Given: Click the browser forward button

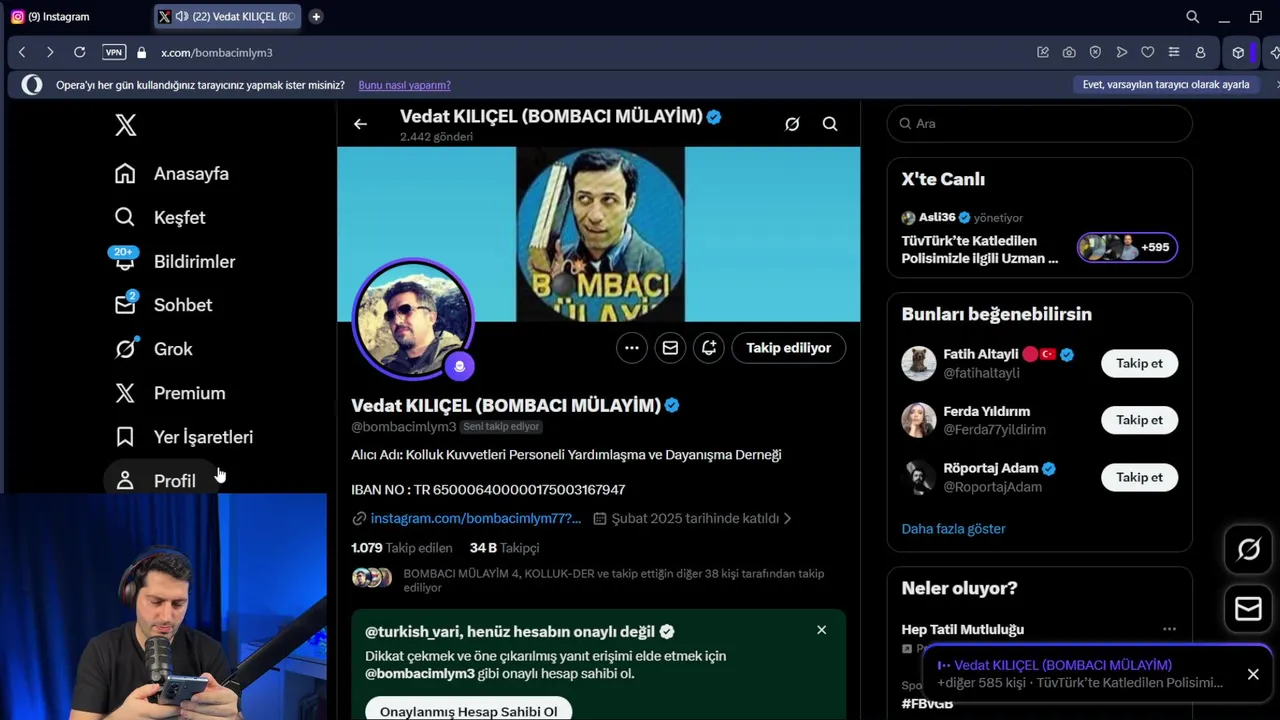Looking at the screenshot, I should tap(50, 52).
